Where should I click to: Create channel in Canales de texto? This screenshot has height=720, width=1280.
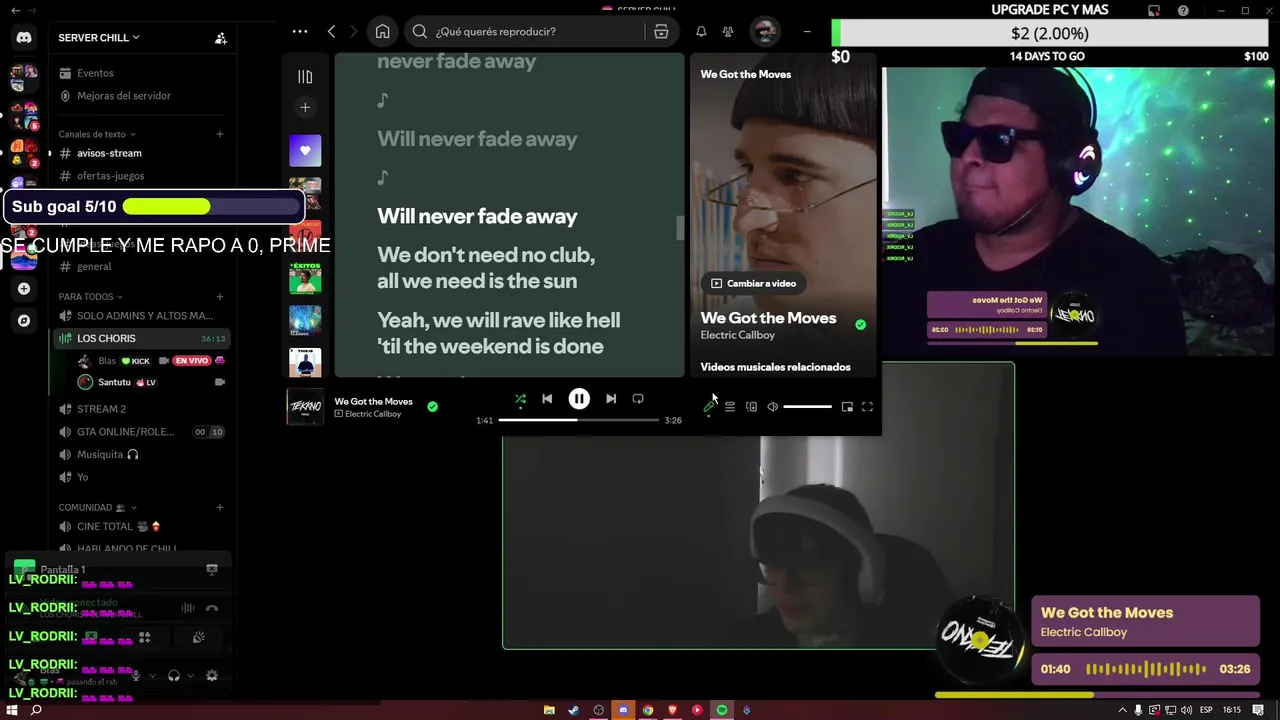(220, 134)
